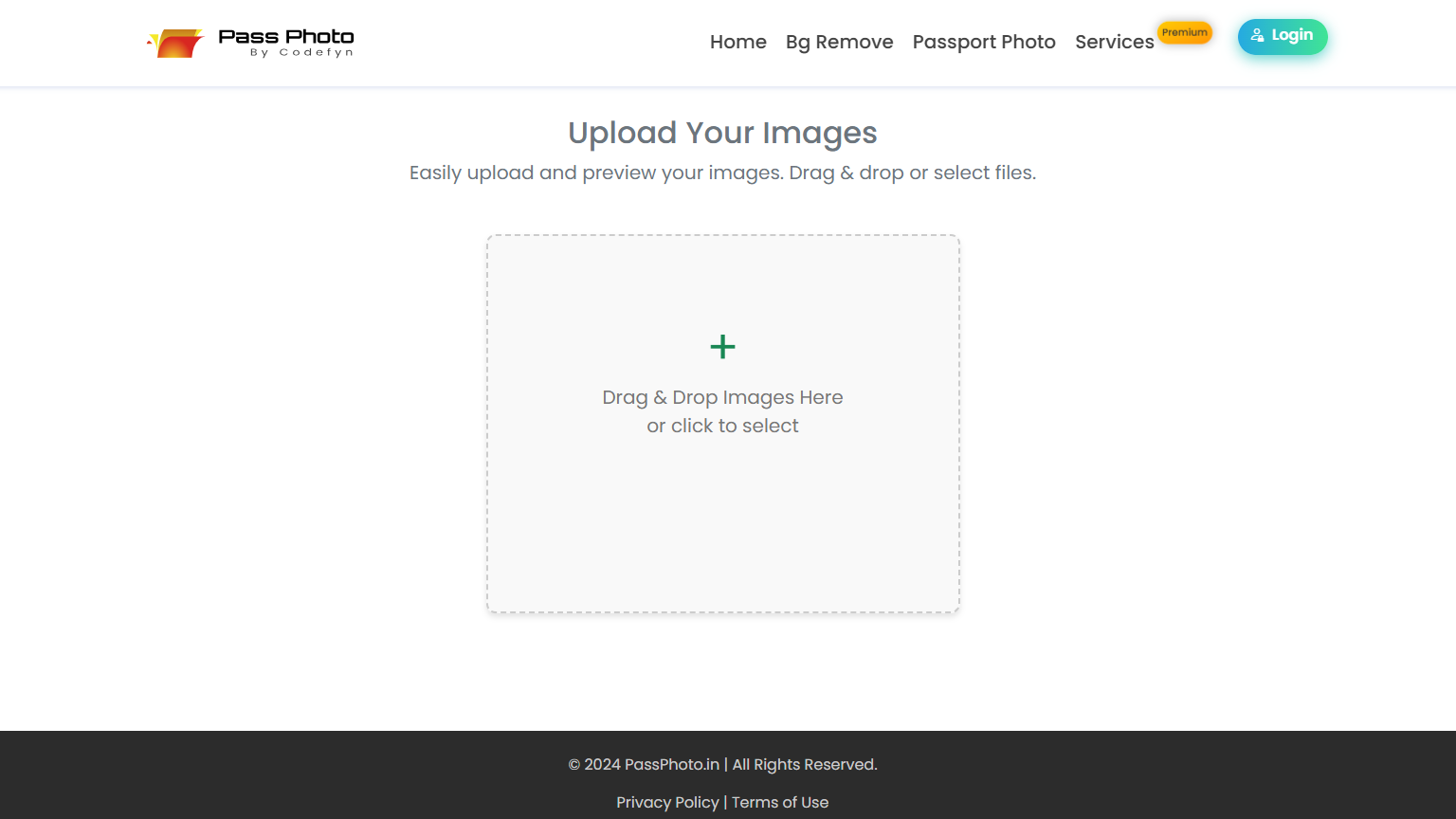Open the Services menu
Viewport: 1456px width, 819px height.
pos(1114,42)
